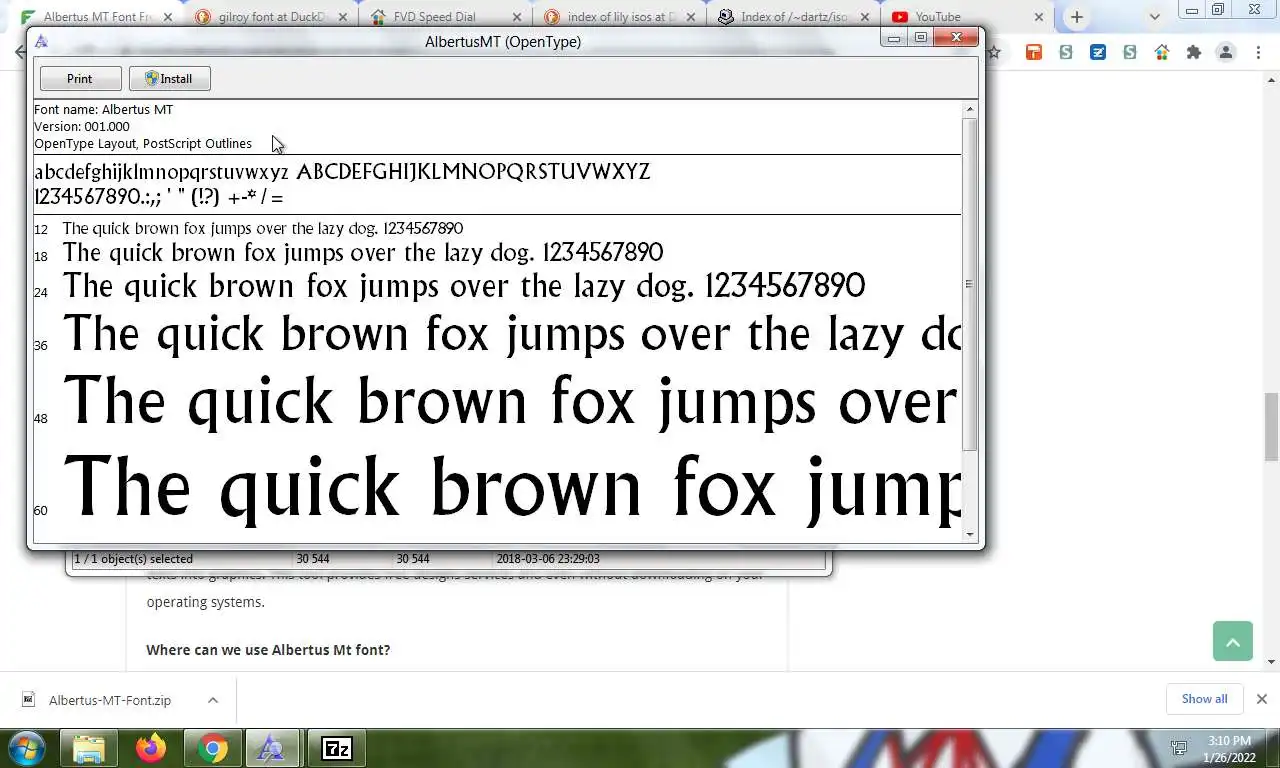Open File Explorer from the taskbar
Image resolution: width=1280 pixels, height=768 pixels.
pos(89,748)
